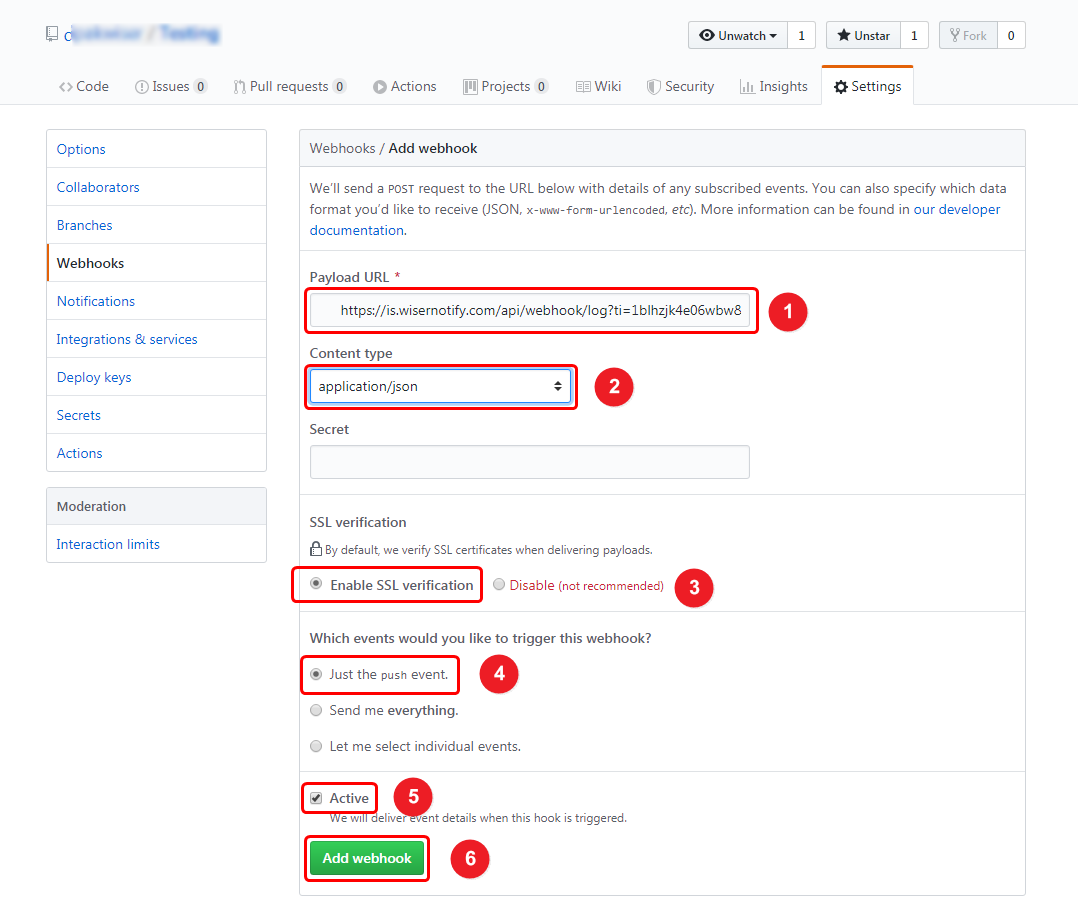Screen dimensions: 1078x915
Task: Open Integrations & services in sidebar
Action: [157, 339]
